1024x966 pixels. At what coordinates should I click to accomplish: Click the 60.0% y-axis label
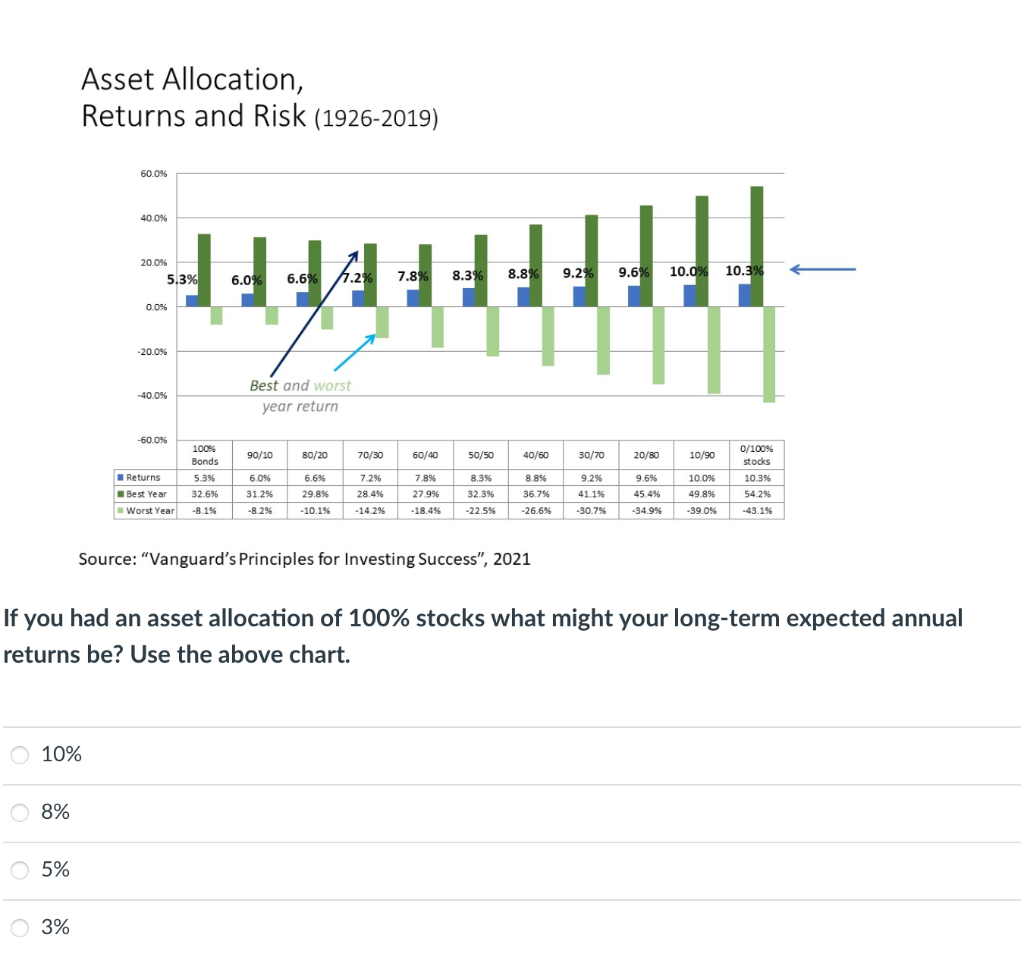152,173
